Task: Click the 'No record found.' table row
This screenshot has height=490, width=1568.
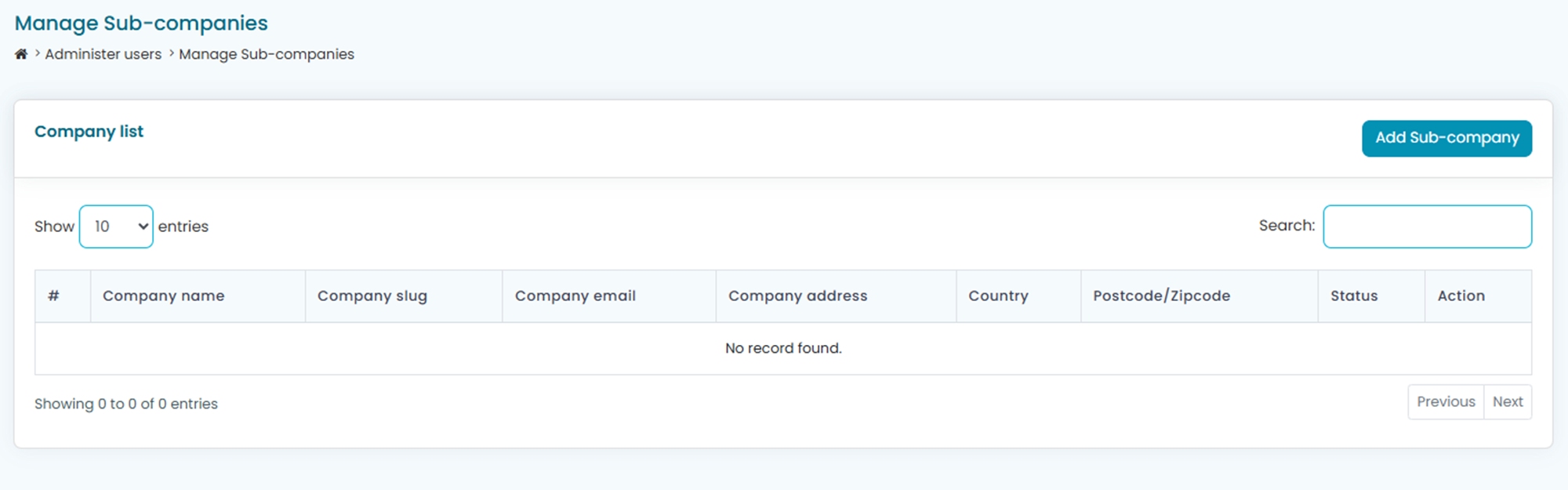Action: [782, 348]
